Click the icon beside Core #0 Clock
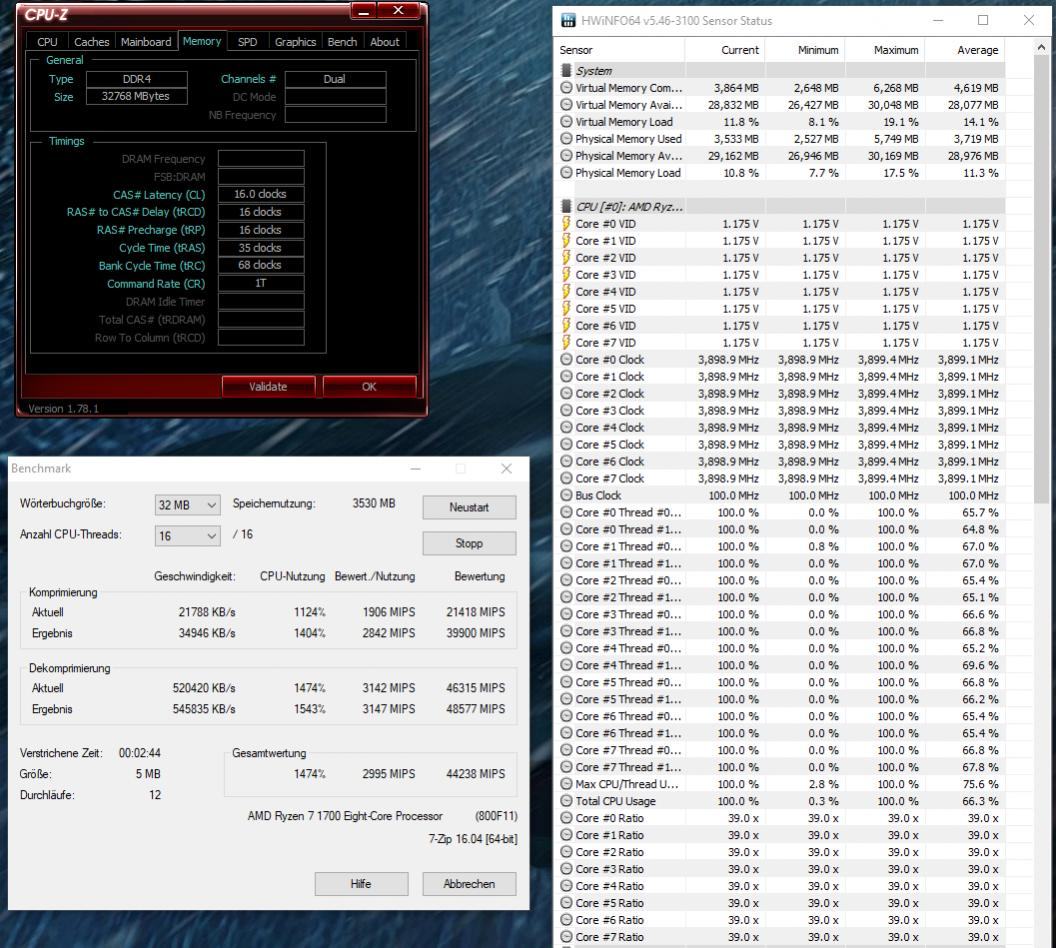Image resolution: width=1056 pixels, height=948 pixels. [x=566, y=360]
